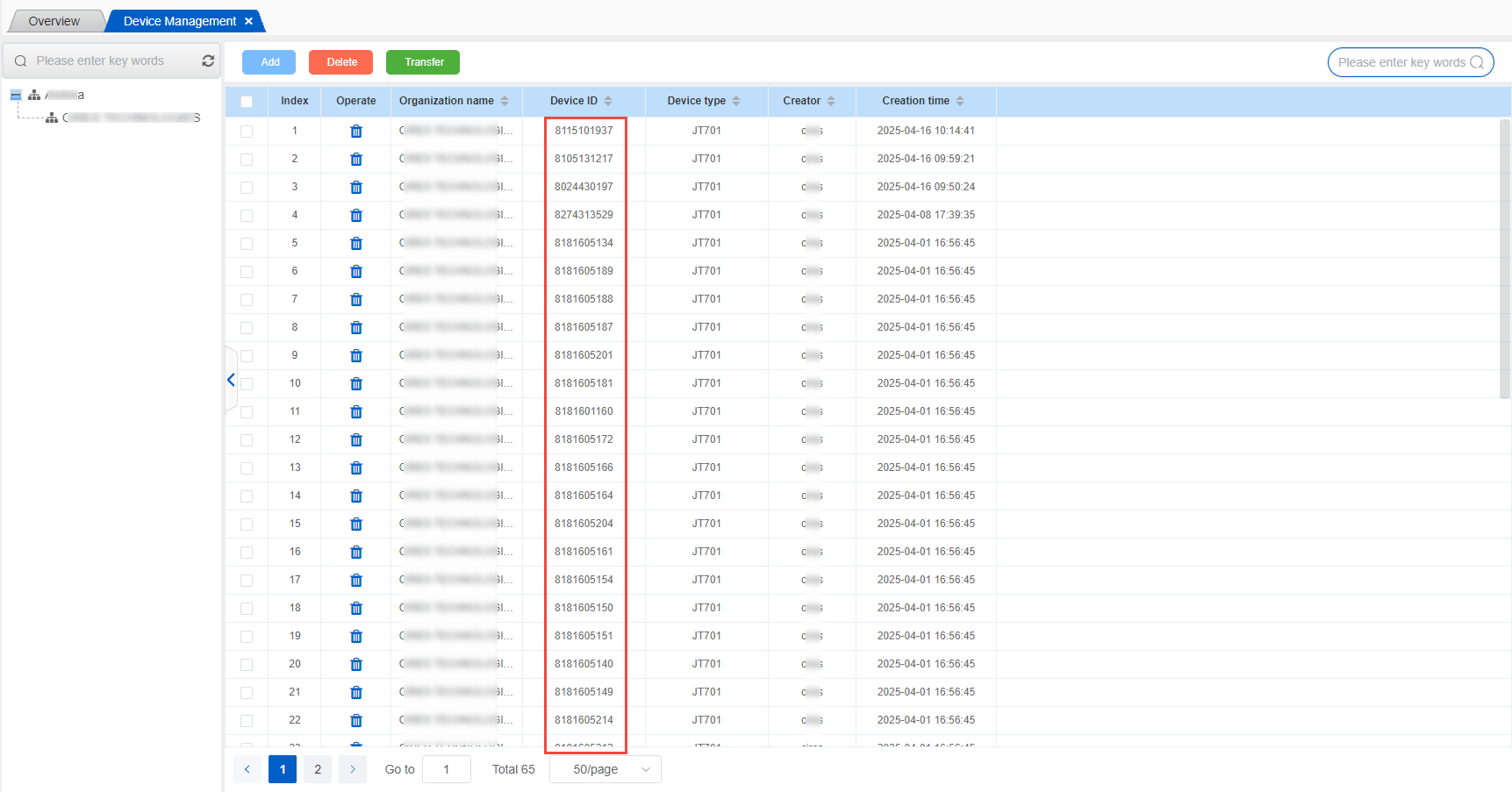This screenshot has width=1512, height=792.
Task: Open the 50/page size dropdown
Action: coord(605,769)
